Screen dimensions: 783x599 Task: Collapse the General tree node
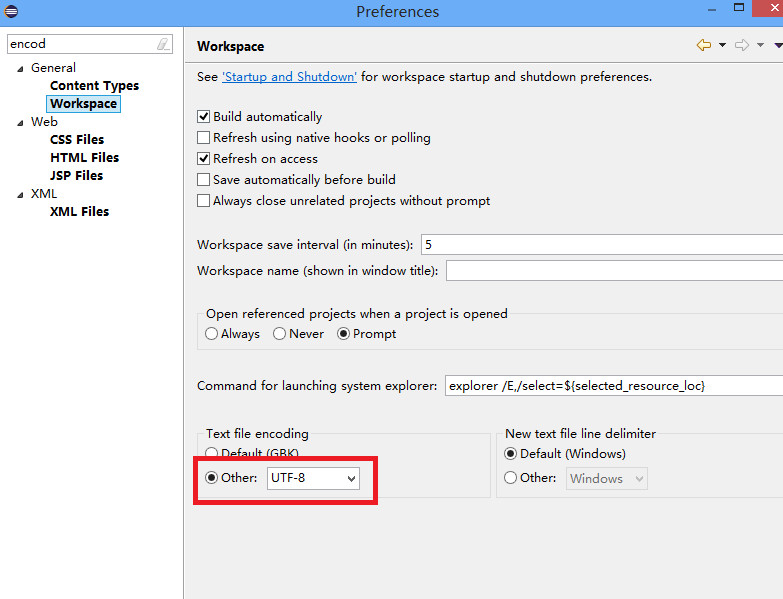pyautogui.click(x=20, y=69)
